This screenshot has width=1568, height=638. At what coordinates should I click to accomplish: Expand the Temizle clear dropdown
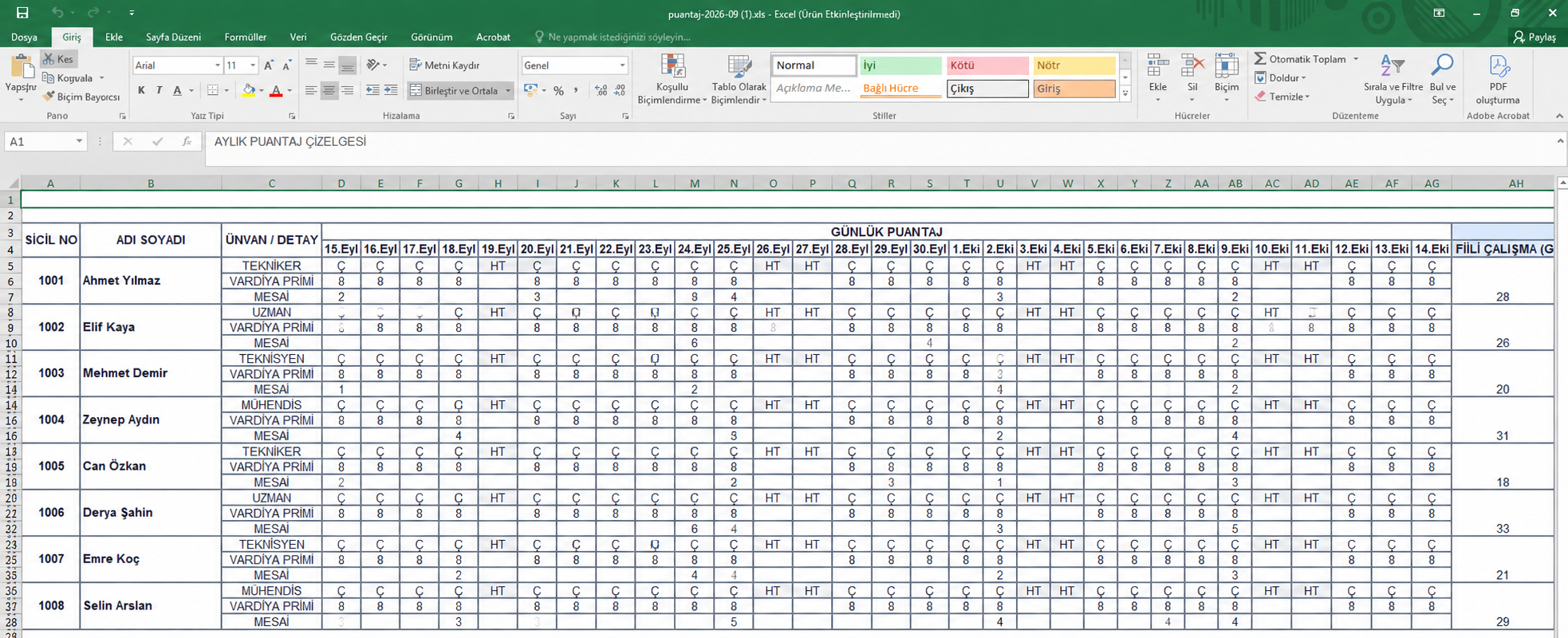[1307, 97]
